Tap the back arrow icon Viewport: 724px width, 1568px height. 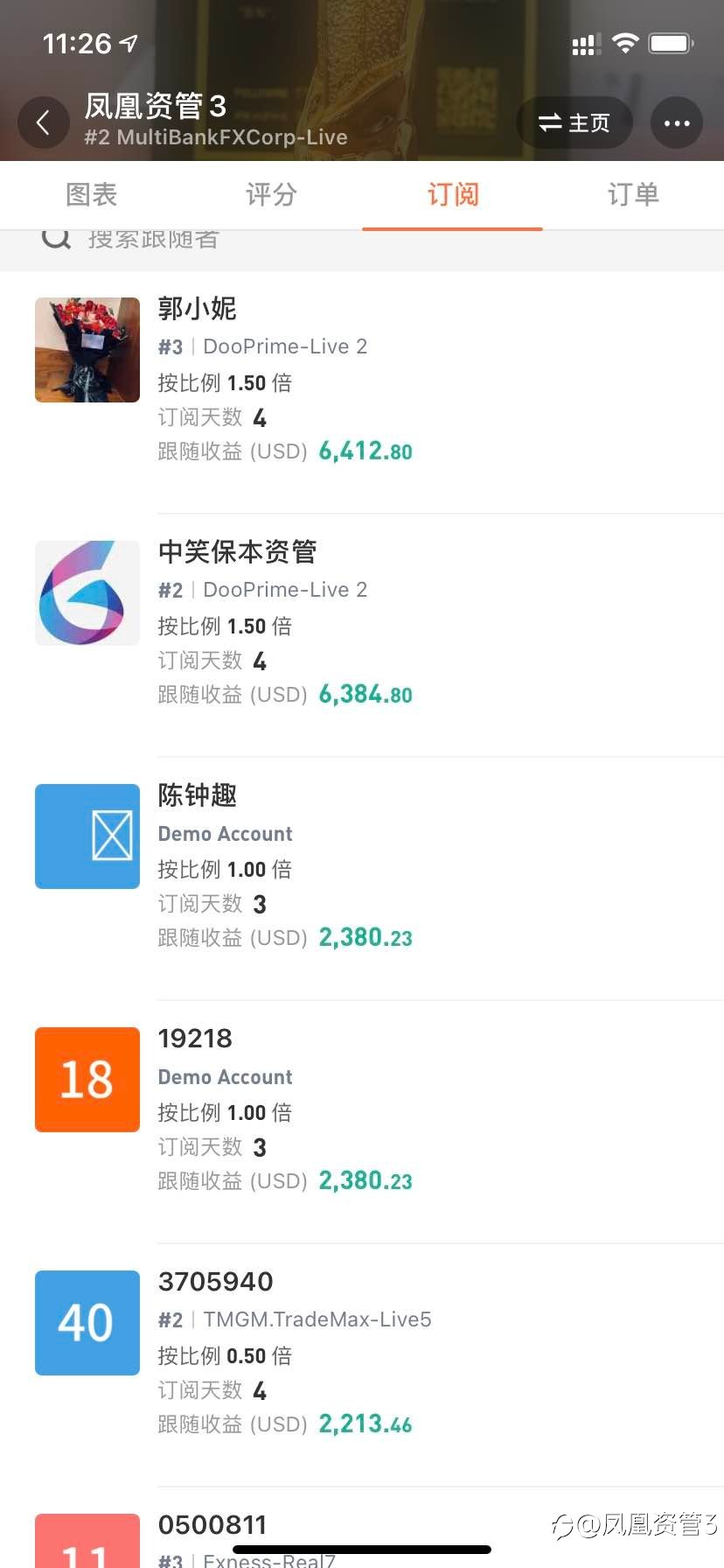[x=43, y=122]
